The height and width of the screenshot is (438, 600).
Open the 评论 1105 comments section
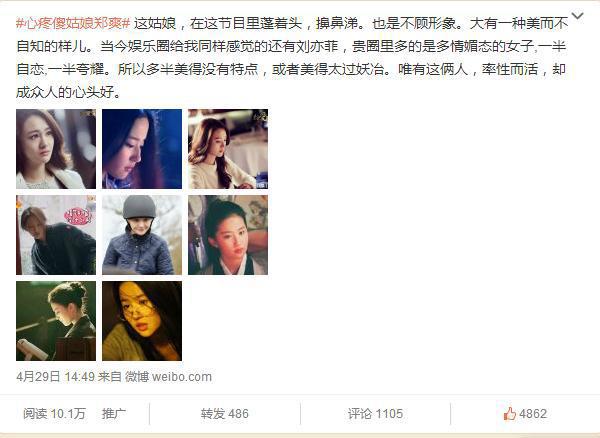pyautogui.click(x=375, y=414)
